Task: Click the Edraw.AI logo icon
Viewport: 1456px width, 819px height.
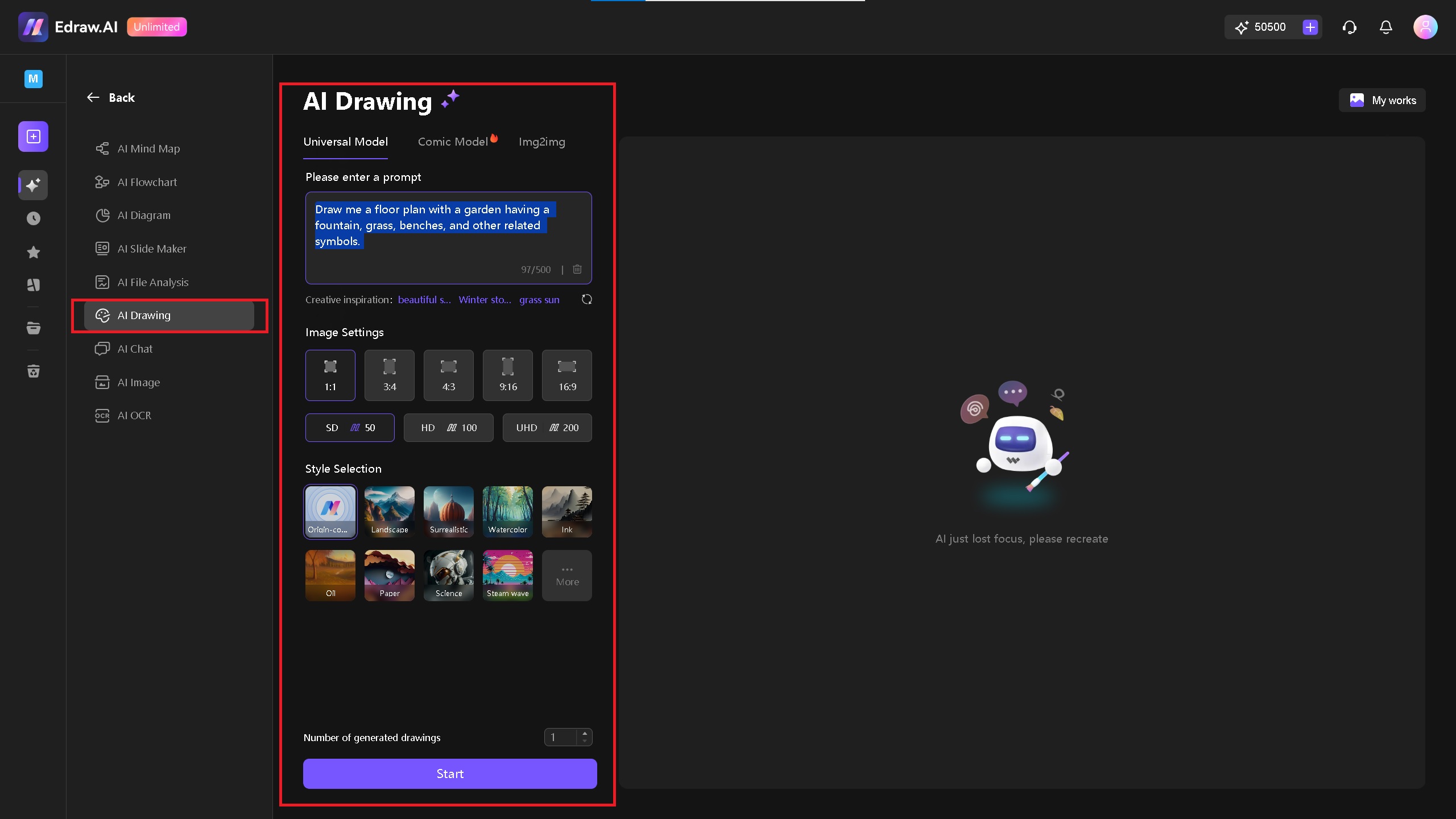Action: click(x=33, y=27)
